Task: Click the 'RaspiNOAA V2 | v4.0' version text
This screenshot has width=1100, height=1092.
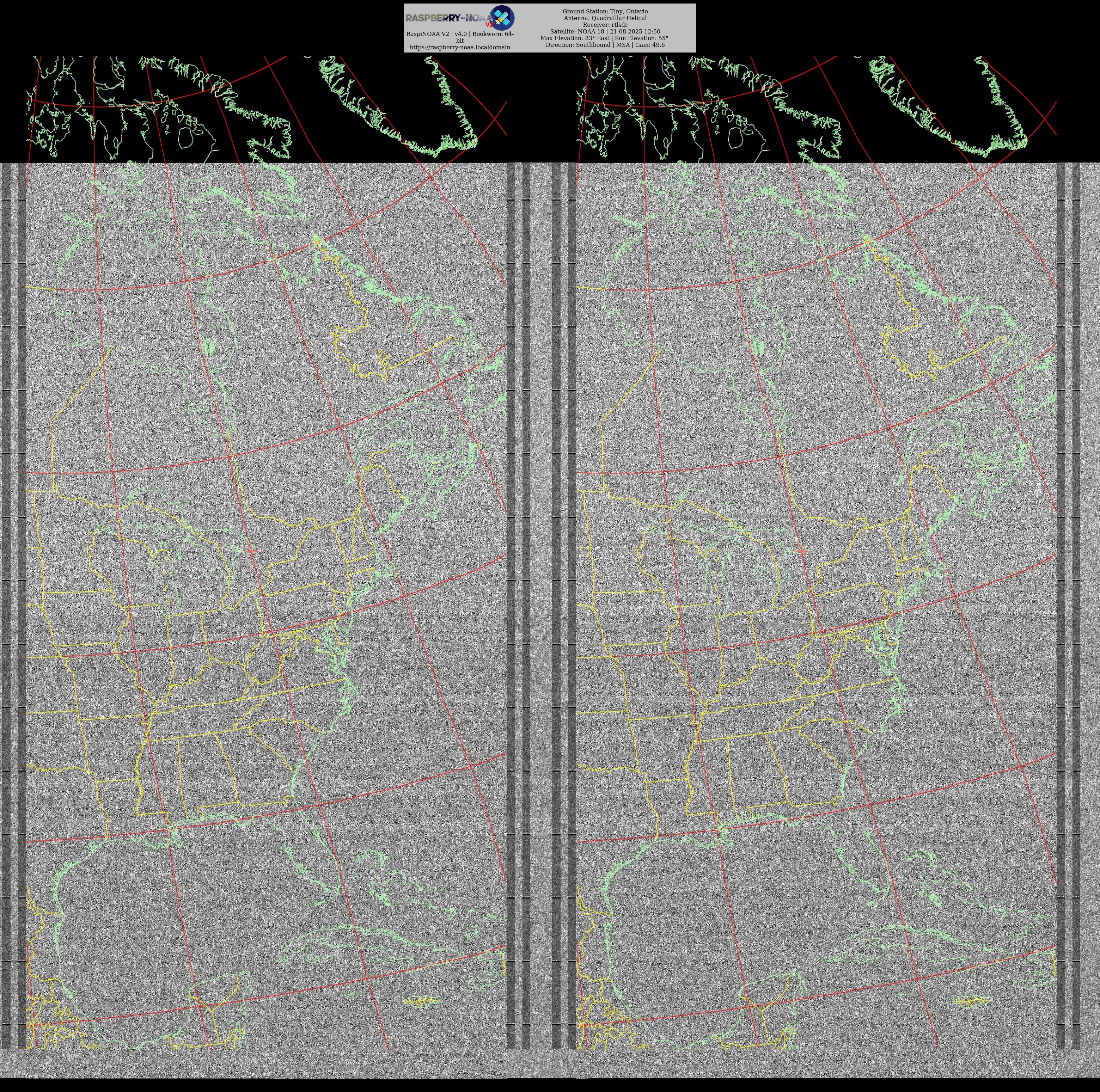Action: pyautogui.click(x=459, y=34)
